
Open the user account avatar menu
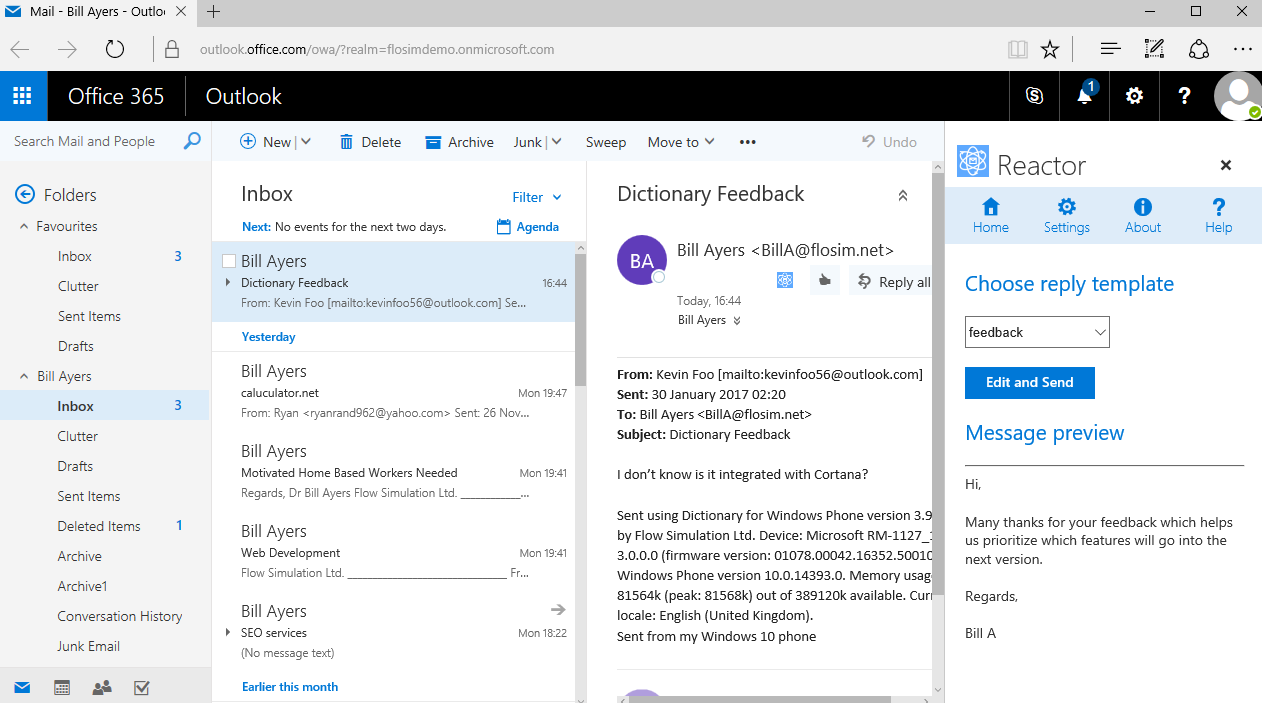point(1237,96)
